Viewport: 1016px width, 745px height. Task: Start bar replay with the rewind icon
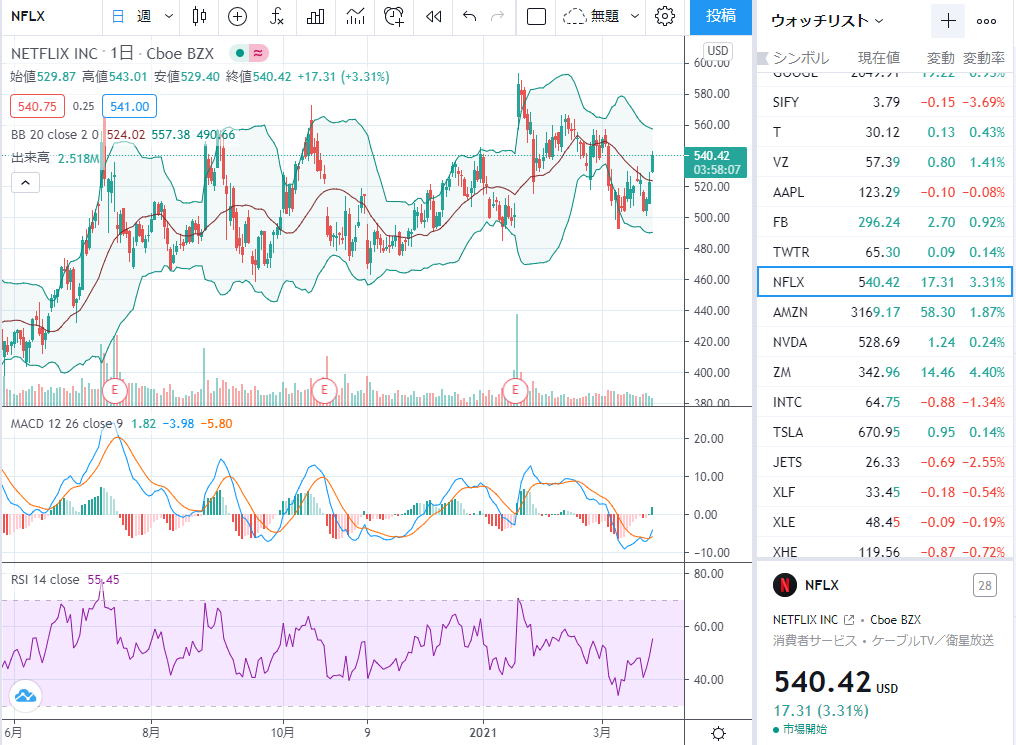coord(433,16)
